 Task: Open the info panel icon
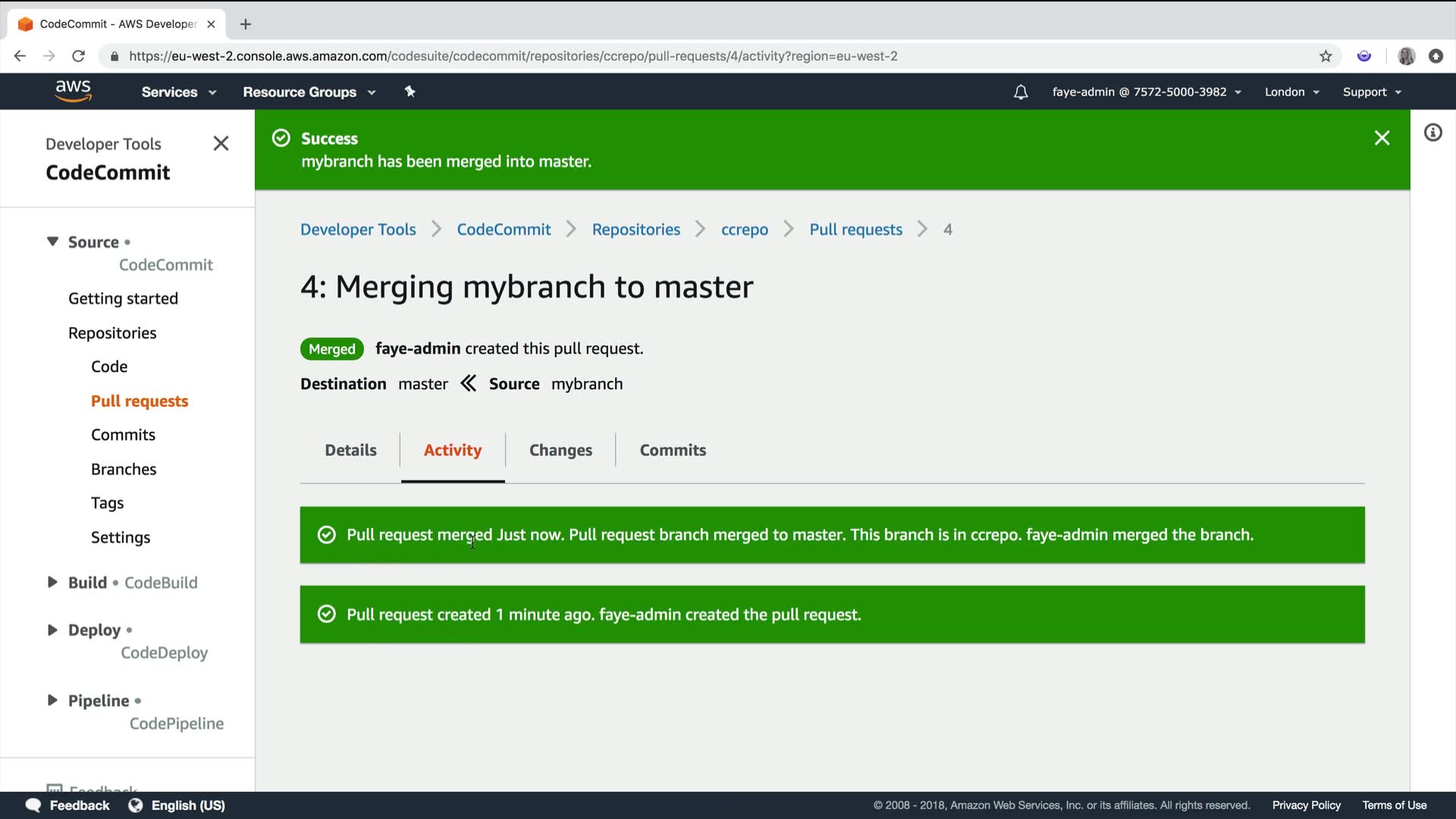pos(1432,133)
